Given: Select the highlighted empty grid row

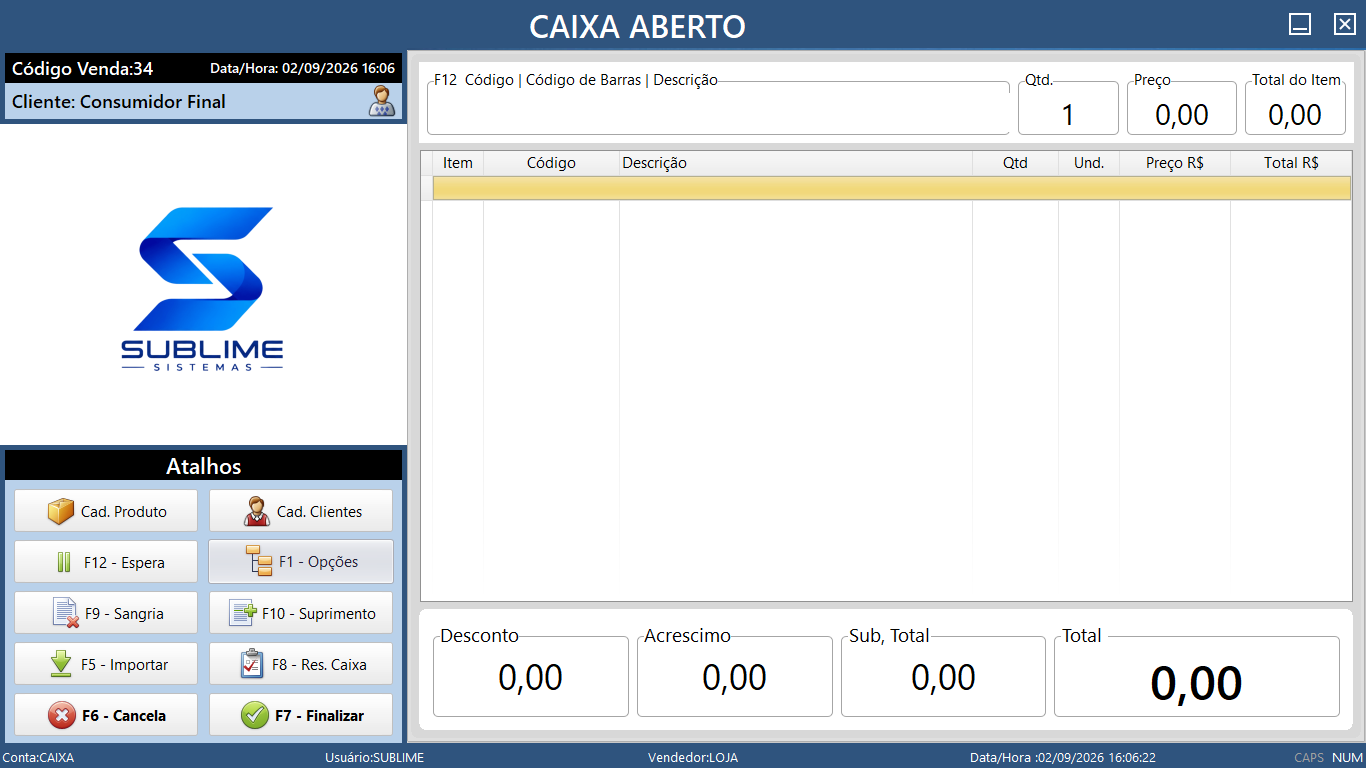Looking at the screenshot, I should (x=891, y=188).
